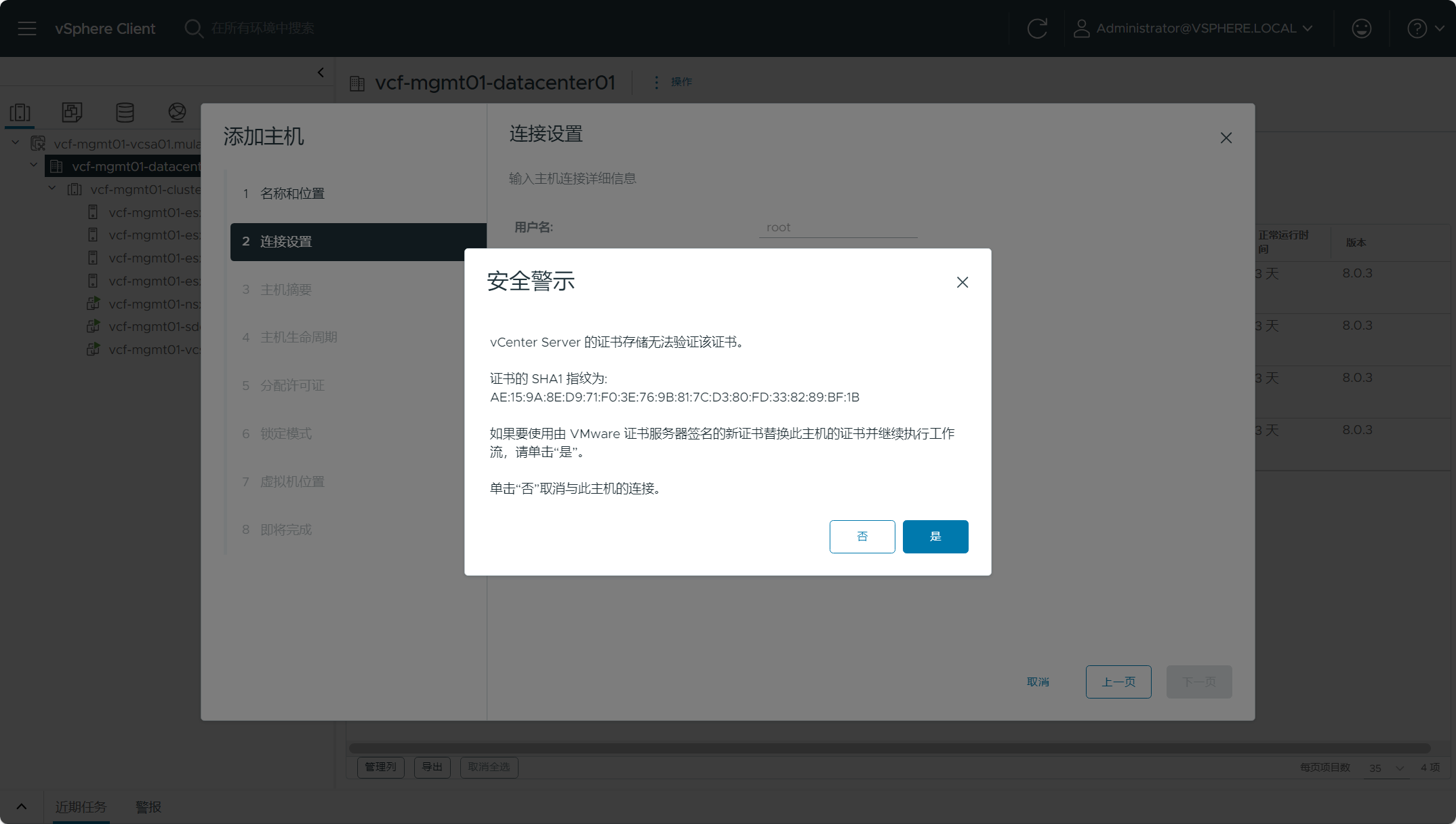Open the 警报 tab at bottom
1456x824 pixels.
pyautogui.click(x=148, y=807)
